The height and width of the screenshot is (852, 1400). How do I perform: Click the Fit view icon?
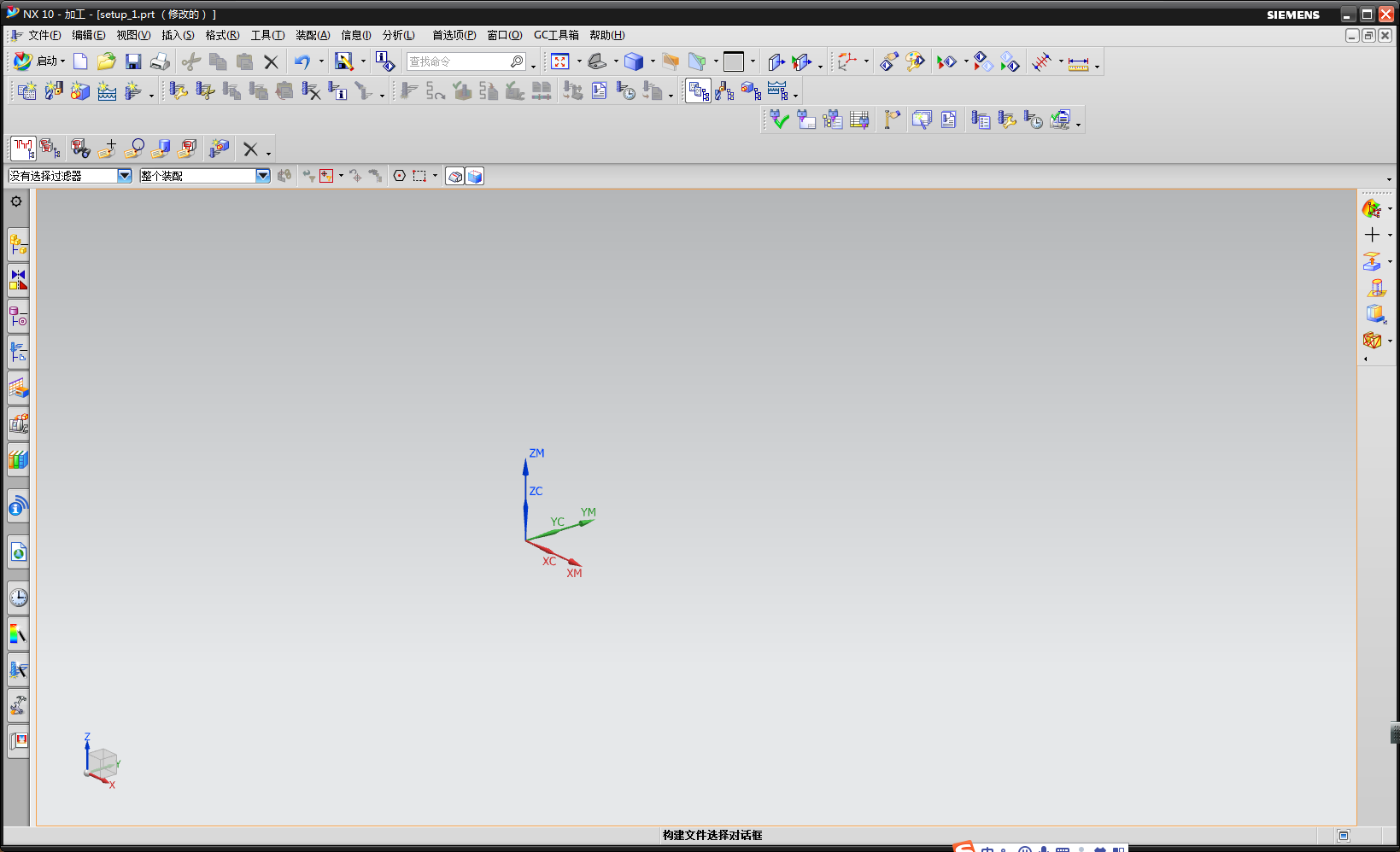click(560, 61)
